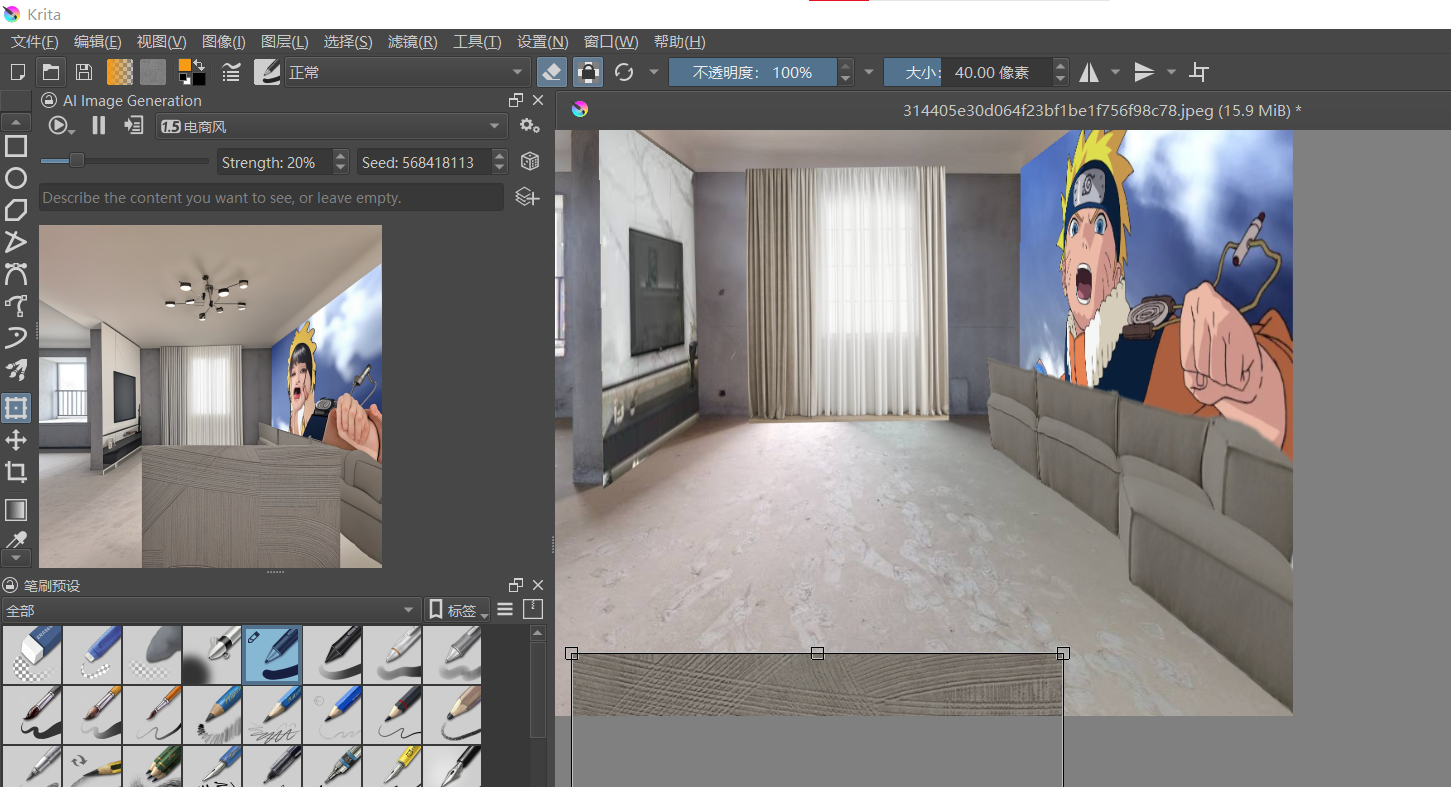1451x787 pixels.
Task: Select the Multibrush tool
Action: click(16, 371)
